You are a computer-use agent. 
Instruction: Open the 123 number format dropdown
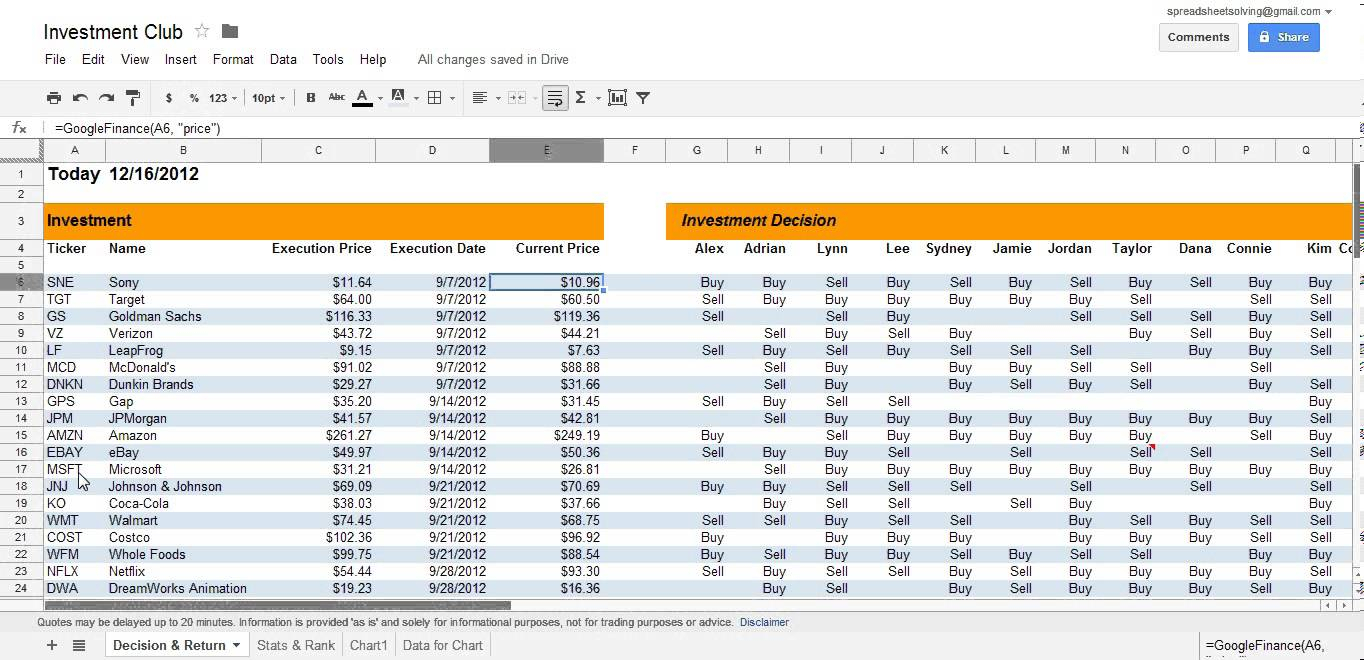tap(223, 98)
